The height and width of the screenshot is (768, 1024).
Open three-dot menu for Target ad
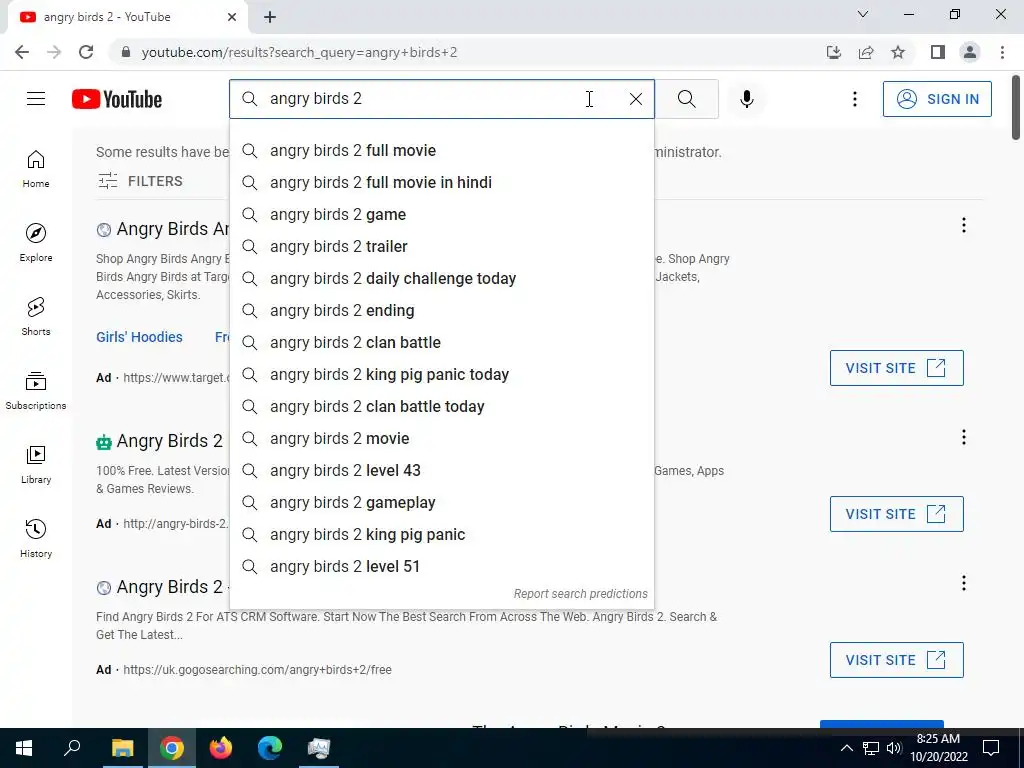[963, 225]
